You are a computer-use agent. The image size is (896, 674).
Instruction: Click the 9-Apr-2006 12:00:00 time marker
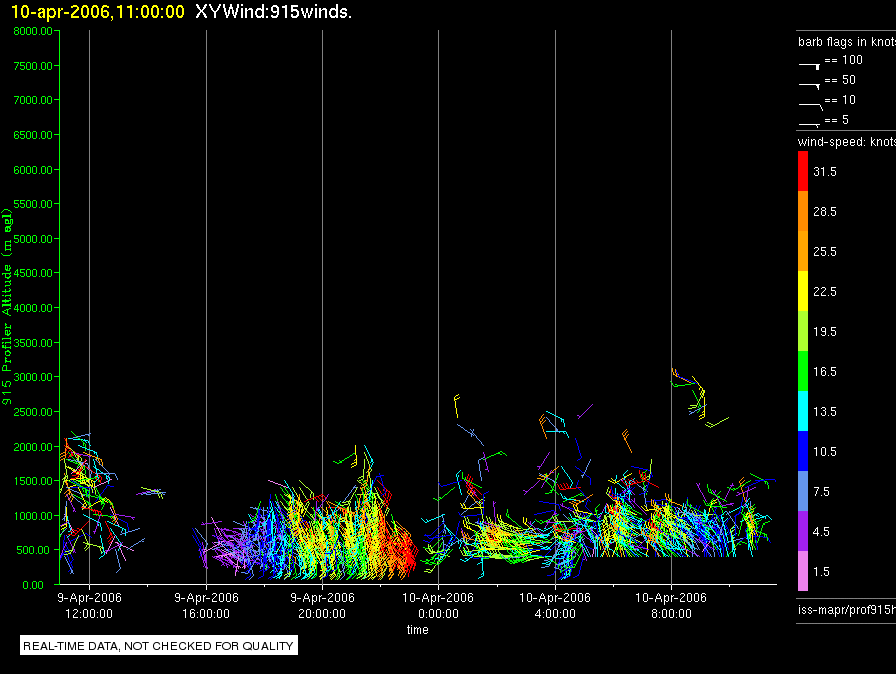[89, 605]
